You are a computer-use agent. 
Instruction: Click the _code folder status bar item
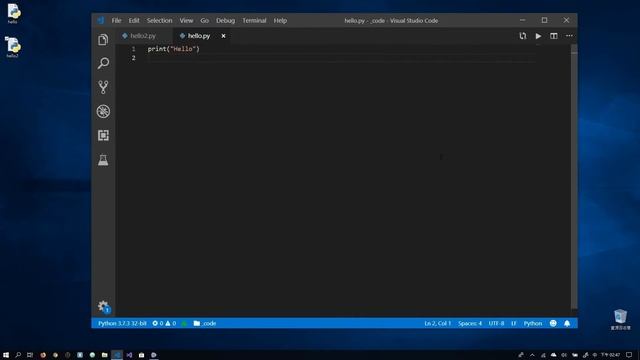point(205,323)
